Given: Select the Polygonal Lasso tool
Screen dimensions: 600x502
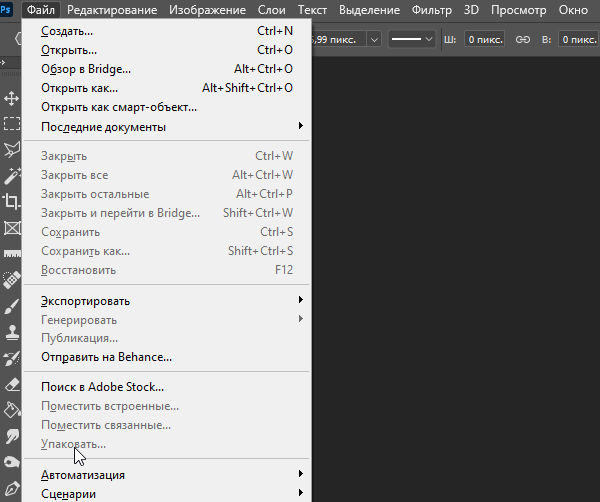Looking at the screenshot, I should 11,150.
